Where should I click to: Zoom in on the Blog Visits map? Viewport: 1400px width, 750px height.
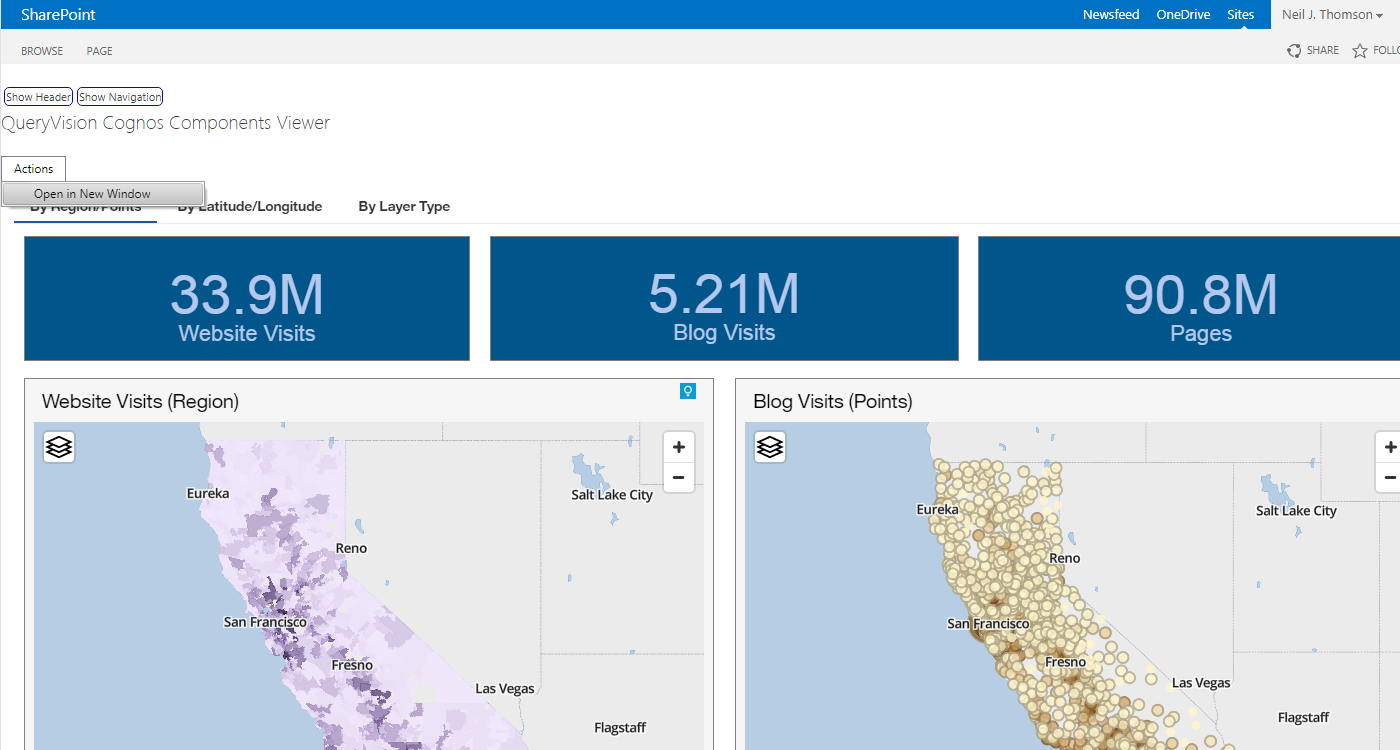1390,446
